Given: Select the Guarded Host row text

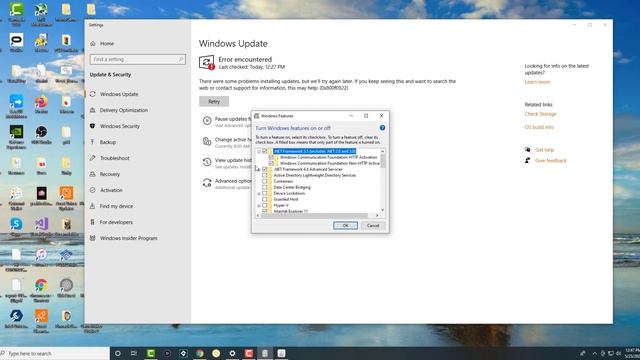Looking at the screenshot, I should click(286, 200).
